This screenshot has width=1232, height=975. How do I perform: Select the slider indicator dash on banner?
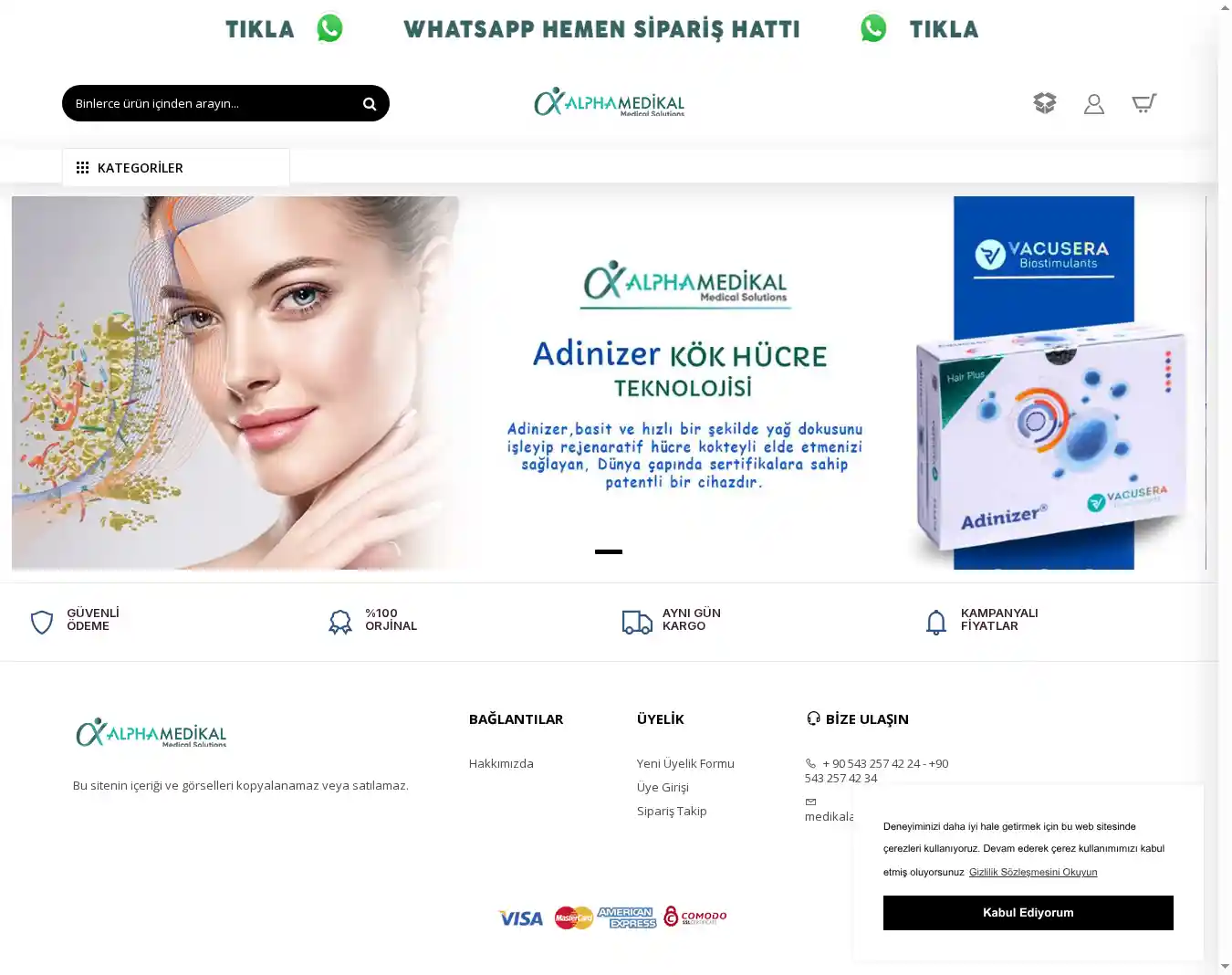pyautogui.click(x=609, y=551)
